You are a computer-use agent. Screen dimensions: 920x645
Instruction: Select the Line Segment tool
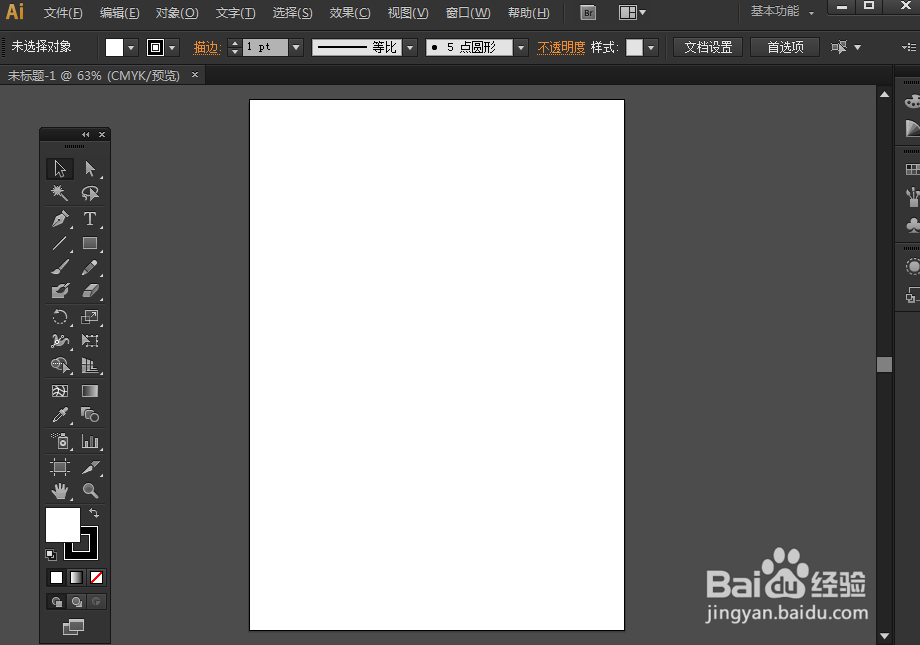[x=60, y=243]
